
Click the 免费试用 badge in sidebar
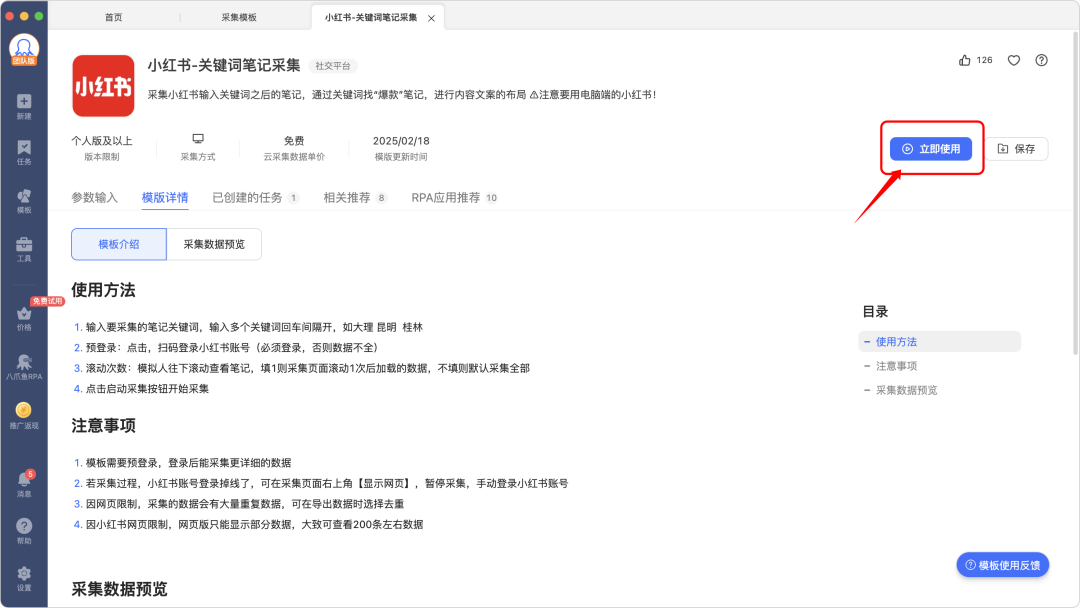pyautogui.click(x=48, y=301)
